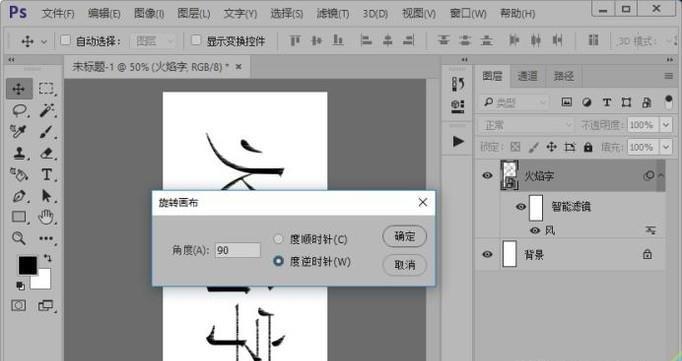Pick the Path Selection arrow tool
682x361 pixels.
[47, 196]
